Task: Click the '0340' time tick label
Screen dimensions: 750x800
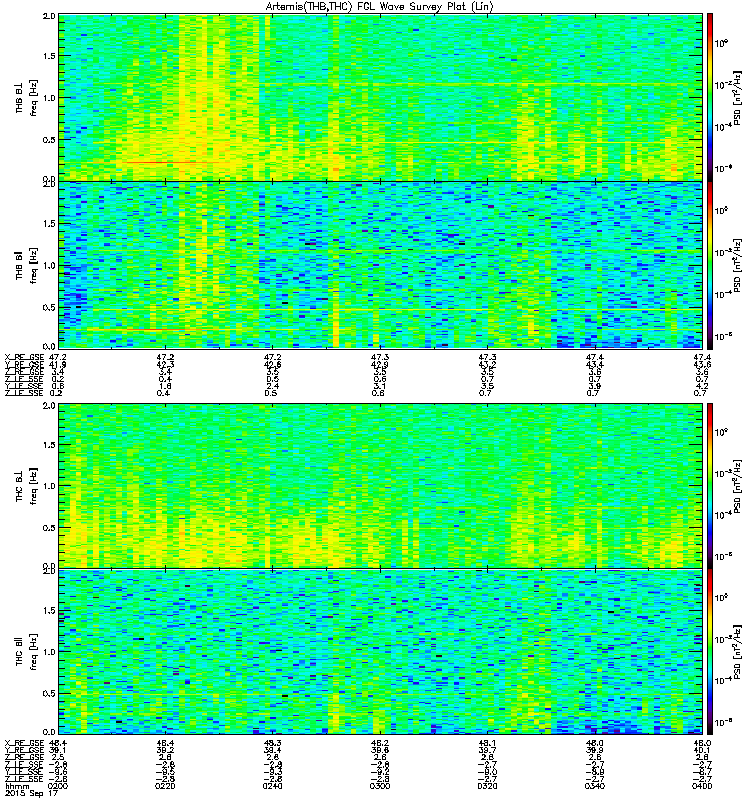Action: point(594,786)
